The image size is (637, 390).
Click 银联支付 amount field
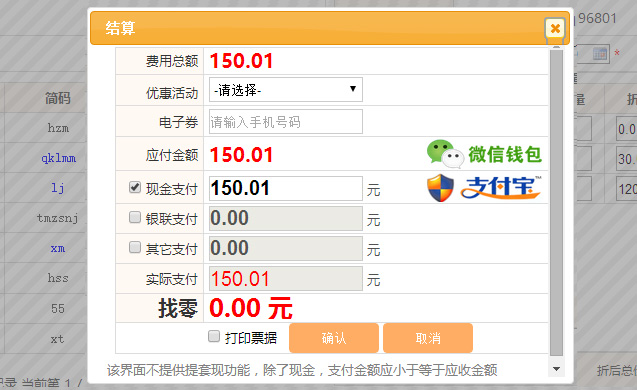pyautogui.click(x=286, y=218)
